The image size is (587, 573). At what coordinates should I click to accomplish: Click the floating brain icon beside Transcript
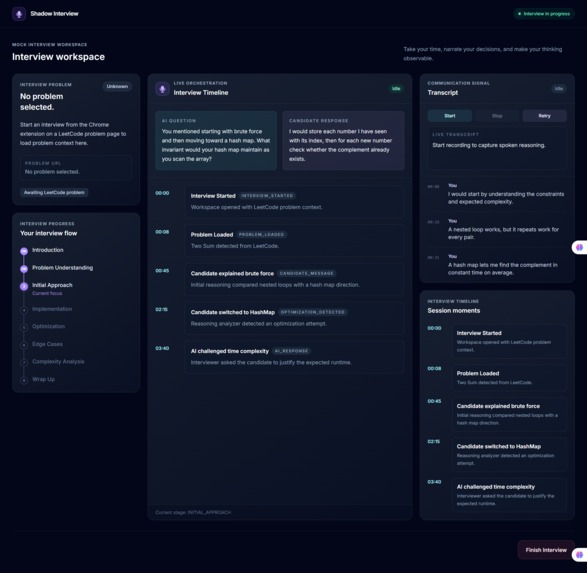click(x=580, y=247)
